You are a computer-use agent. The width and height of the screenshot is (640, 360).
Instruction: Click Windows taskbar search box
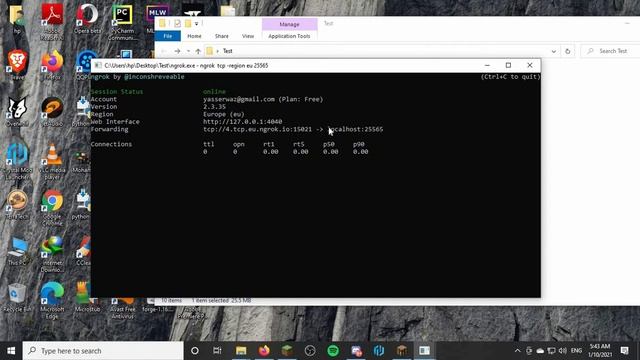(x=103, y=351)
